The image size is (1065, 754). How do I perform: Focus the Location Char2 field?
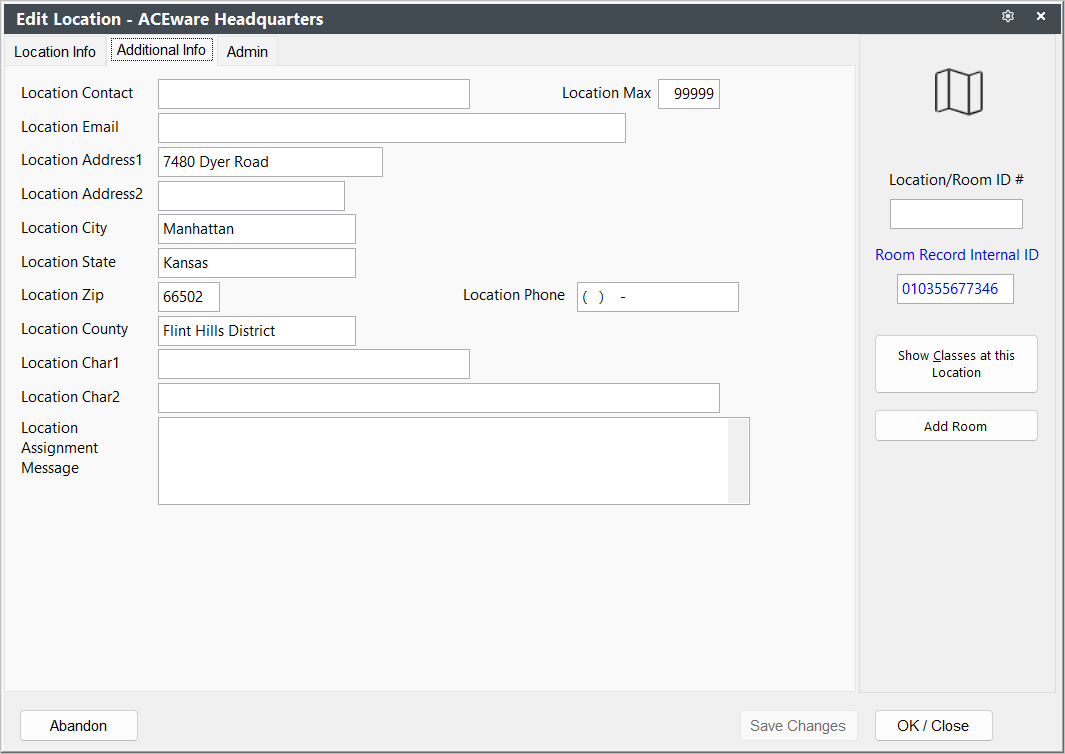tap(439, 398)
